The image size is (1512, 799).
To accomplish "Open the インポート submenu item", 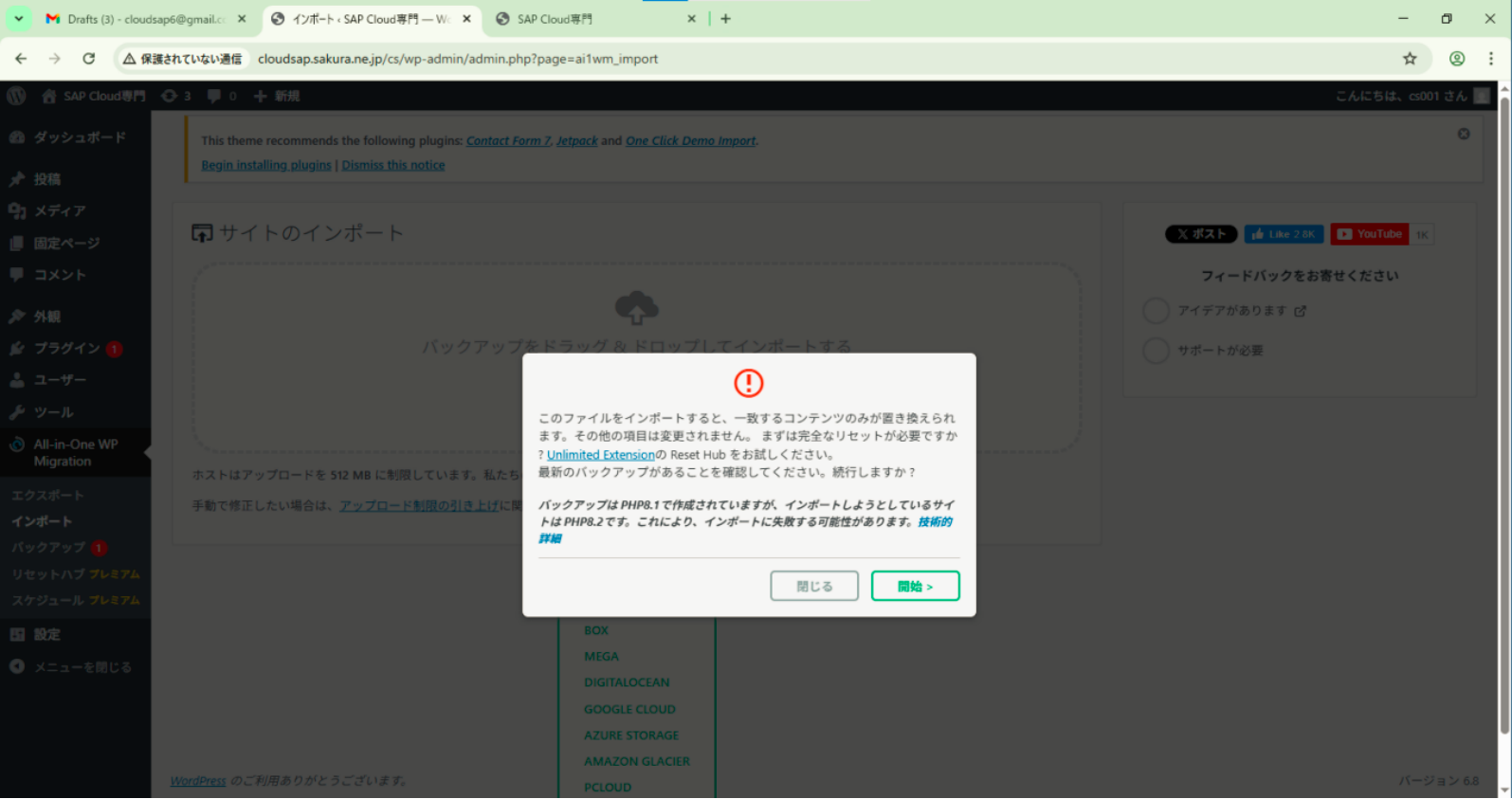I will 42,521.
